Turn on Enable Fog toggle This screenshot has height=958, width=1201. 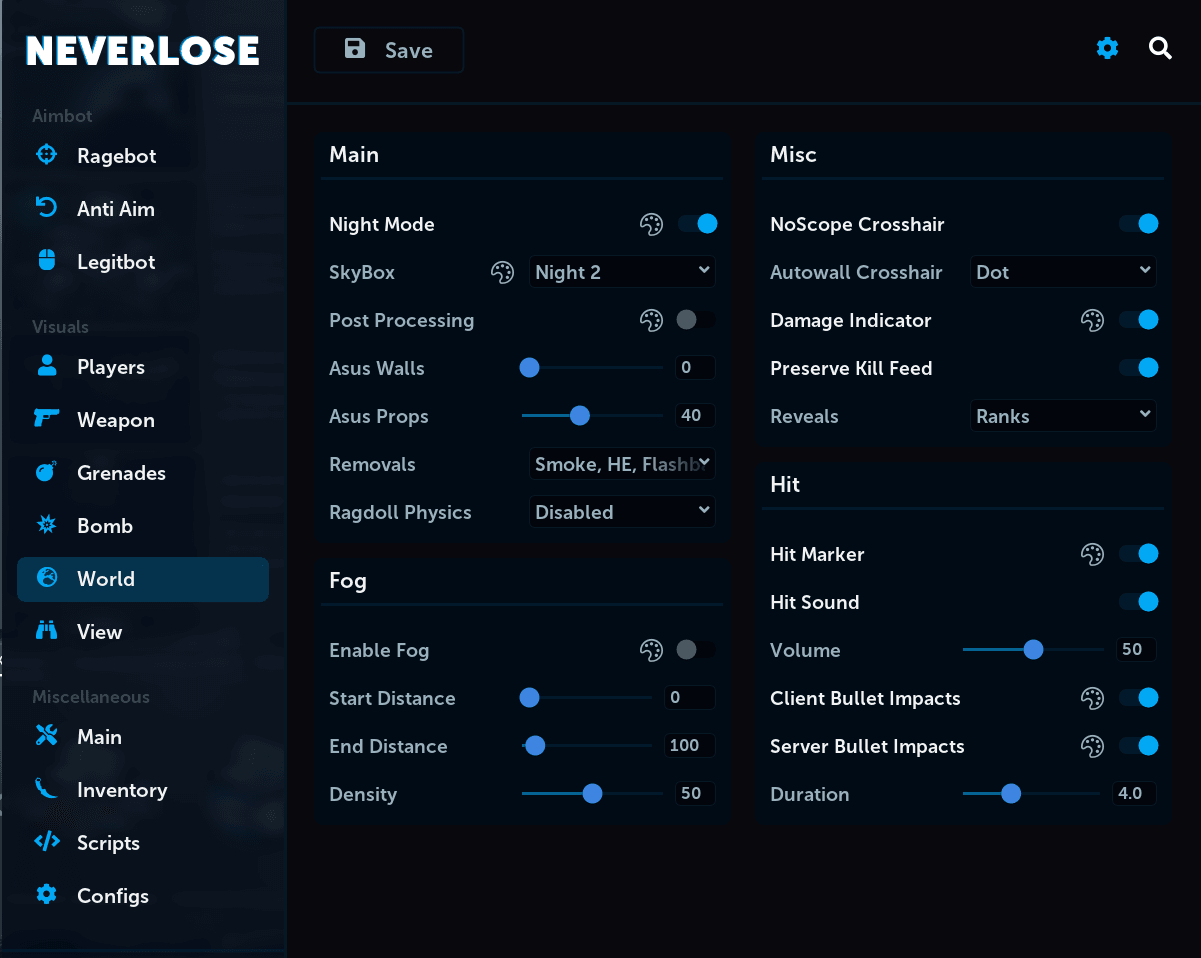697,650
